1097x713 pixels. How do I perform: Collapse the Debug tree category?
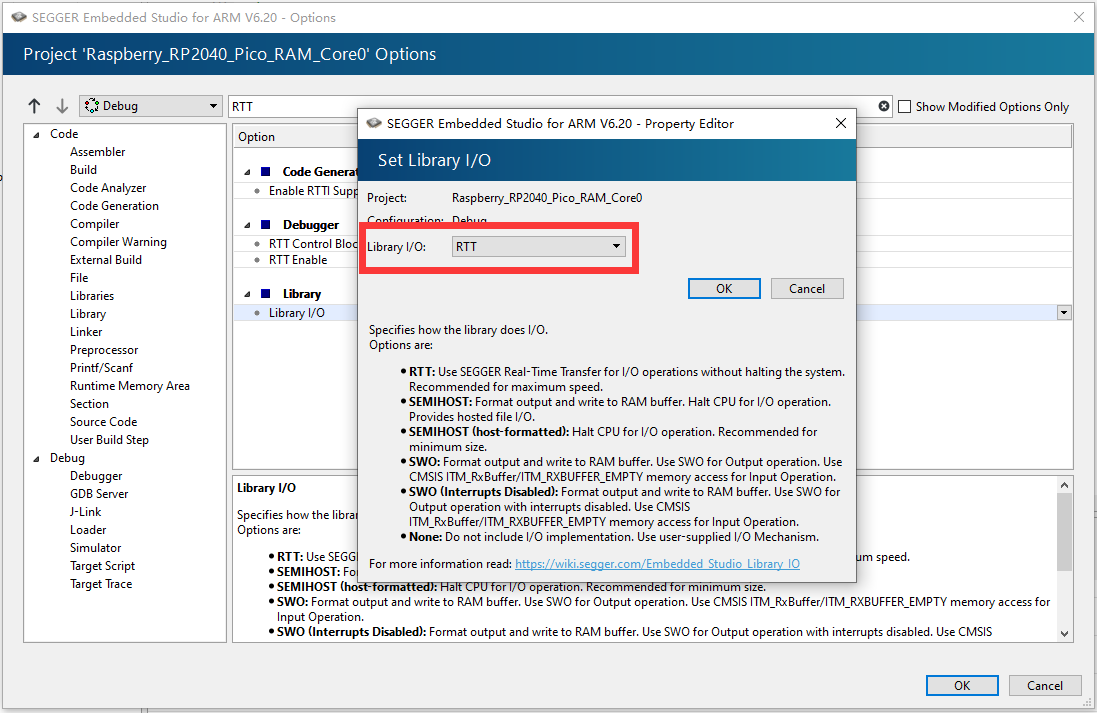pos(36,458)
